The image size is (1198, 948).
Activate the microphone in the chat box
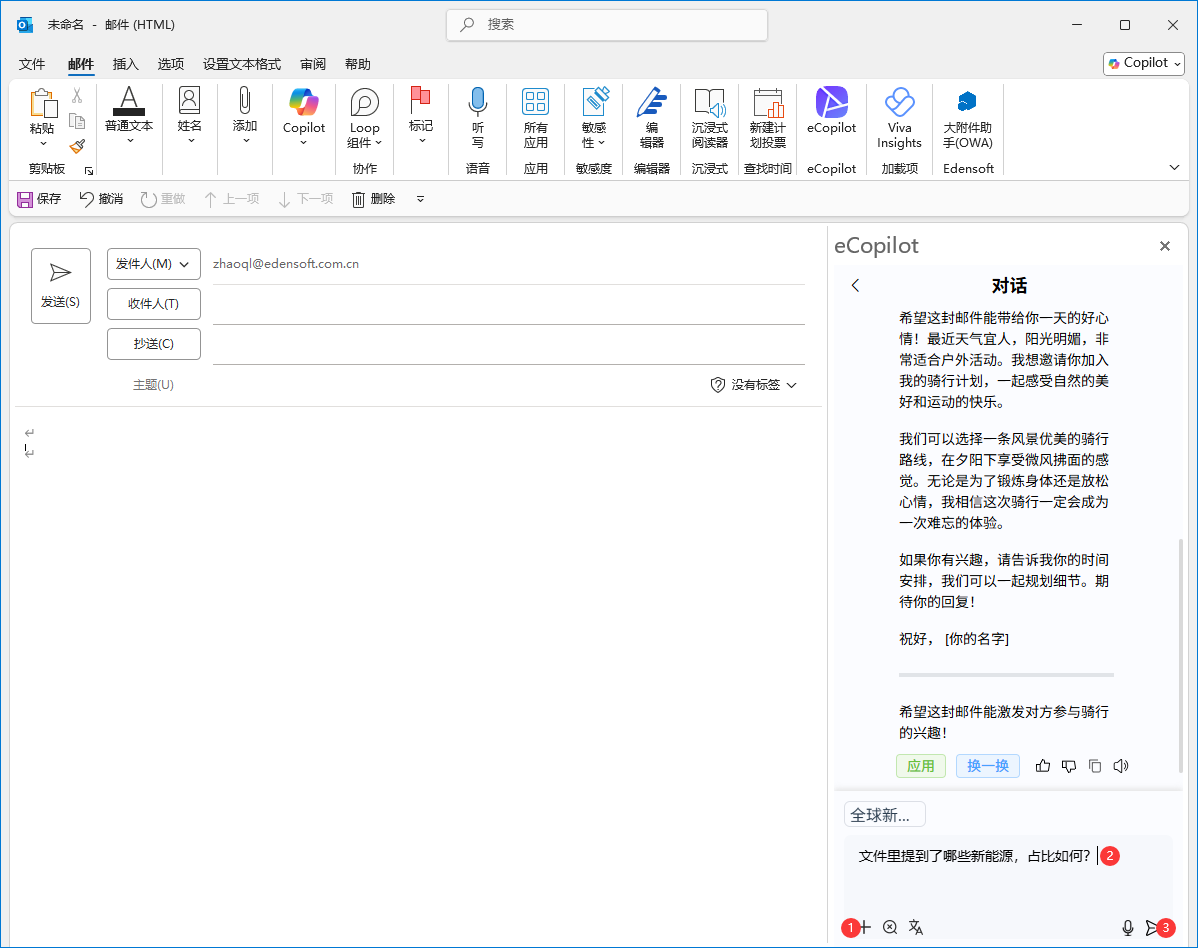1129,927
